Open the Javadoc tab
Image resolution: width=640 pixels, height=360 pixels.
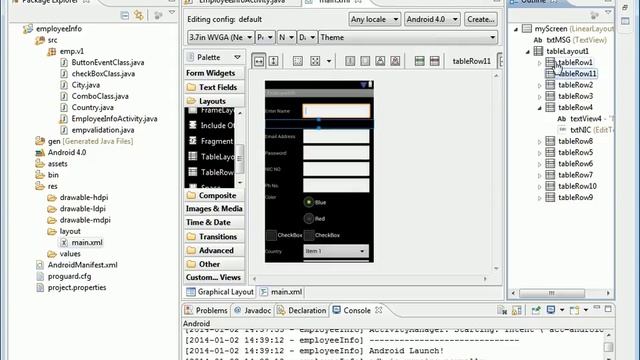[253, 311]
